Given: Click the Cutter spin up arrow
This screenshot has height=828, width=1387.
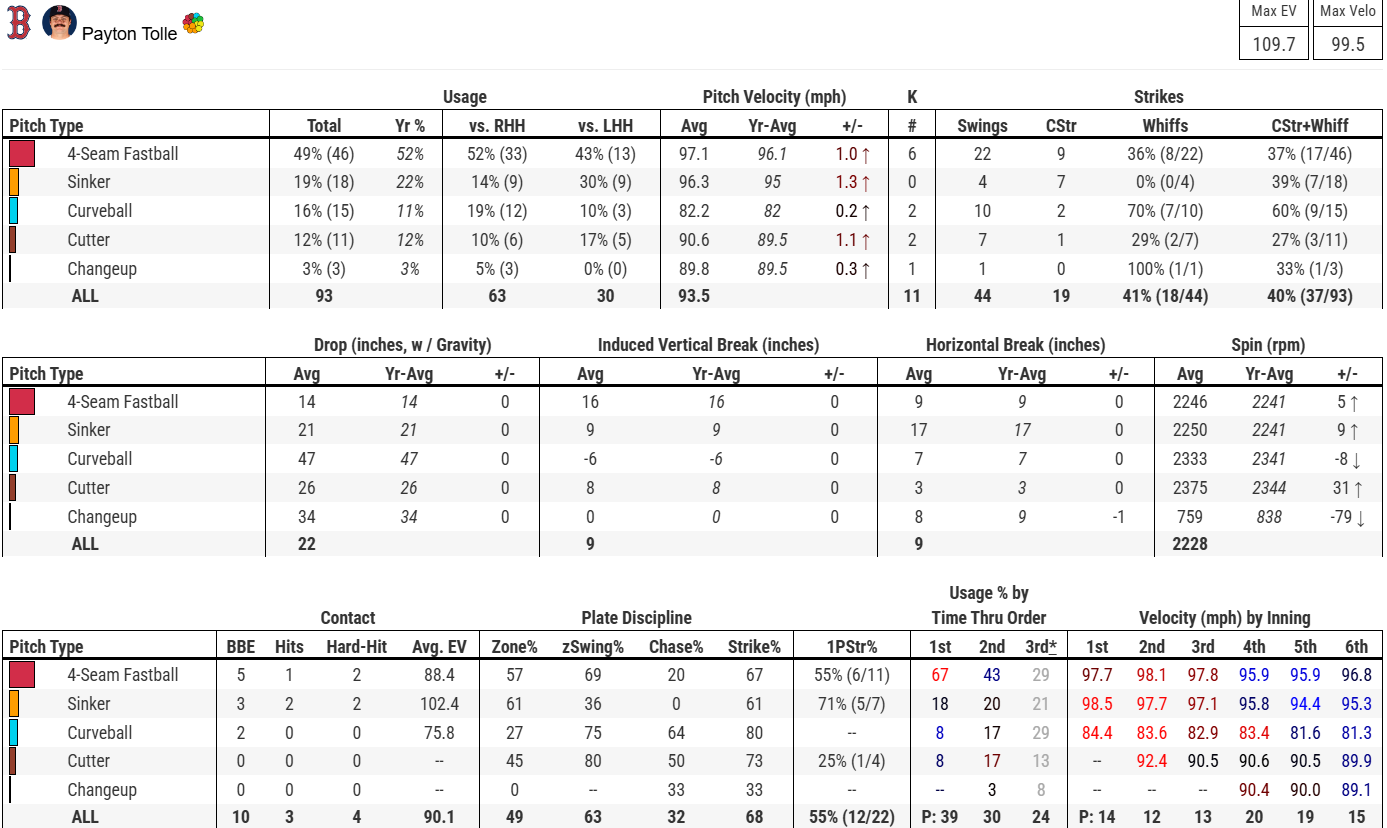Looking at the screenshot, I should pos(1357,488).
